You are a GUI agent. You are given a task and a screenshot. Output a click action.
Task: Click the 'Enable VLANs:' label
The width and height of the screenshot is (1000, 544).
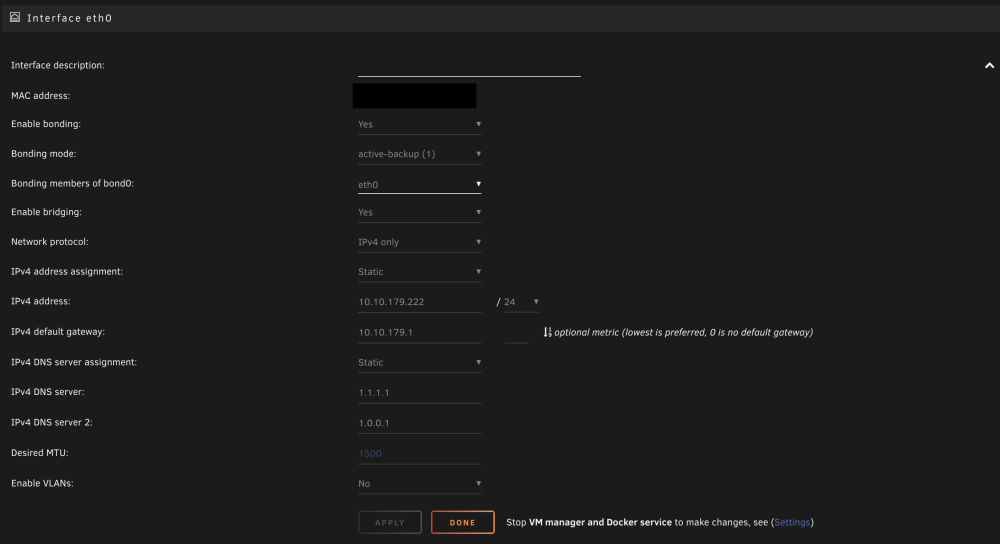pyautogui.click(x=42, y=483)
